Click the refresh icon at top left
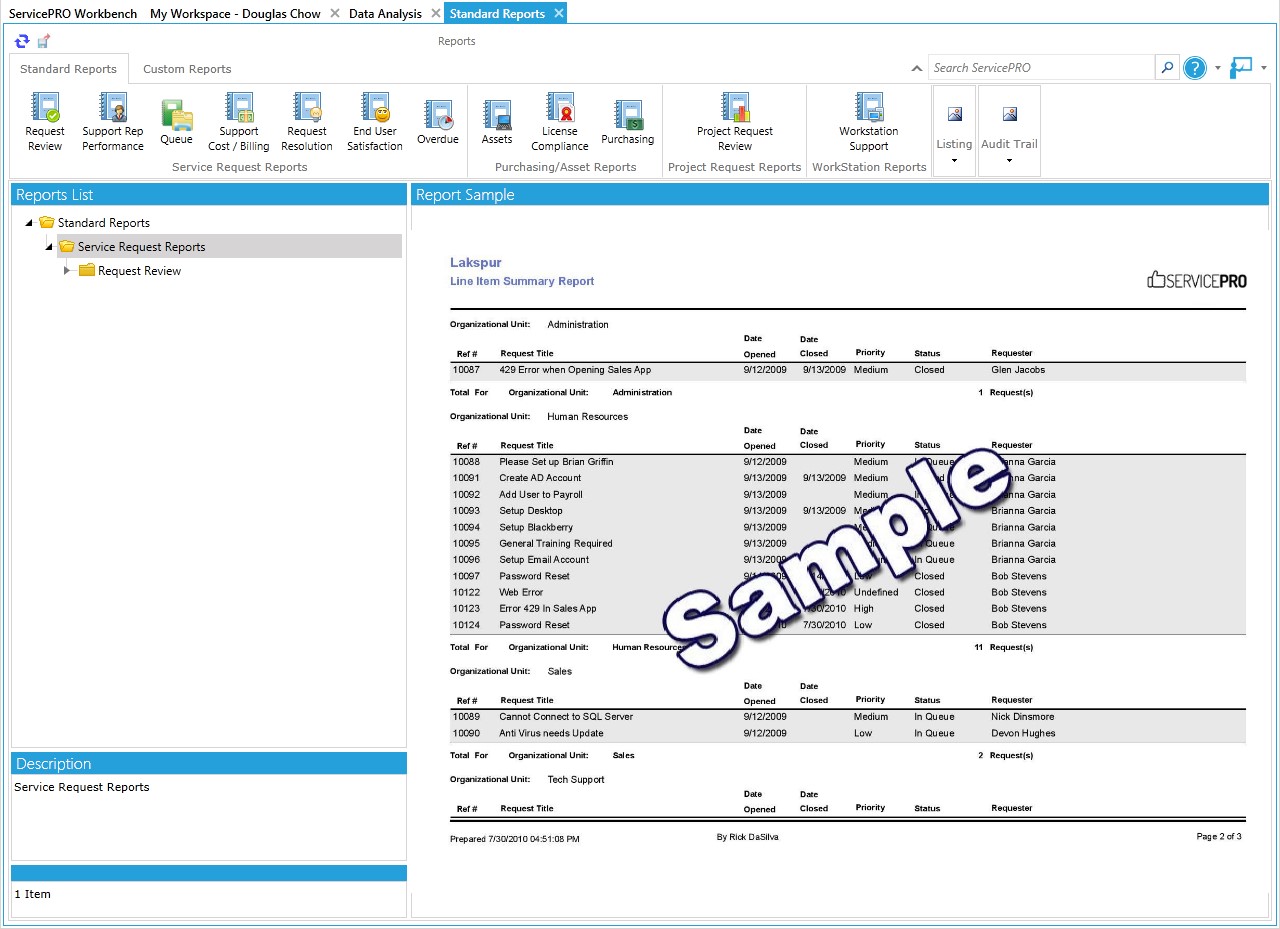 tap(22, 41)
